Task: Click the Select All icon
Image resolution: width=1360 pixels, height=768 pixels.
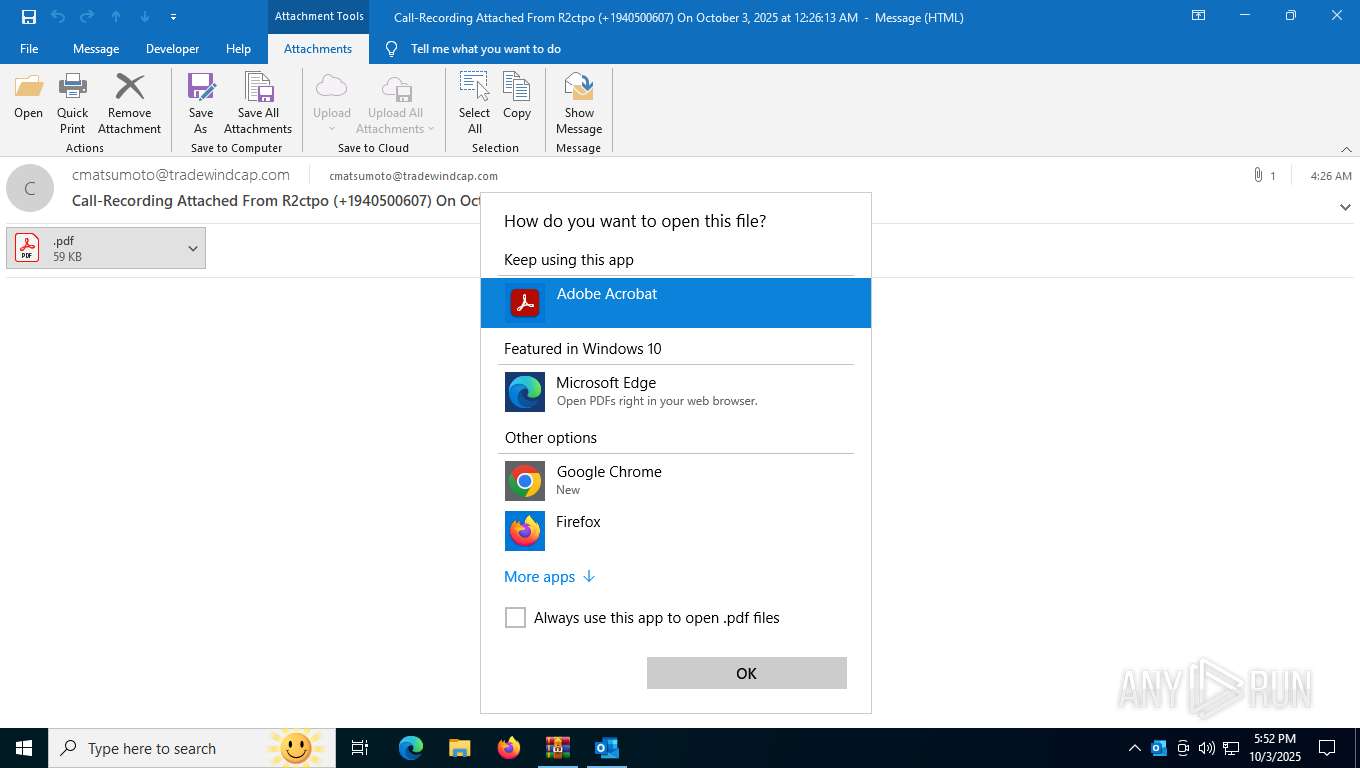Action: tap(474, 88)
